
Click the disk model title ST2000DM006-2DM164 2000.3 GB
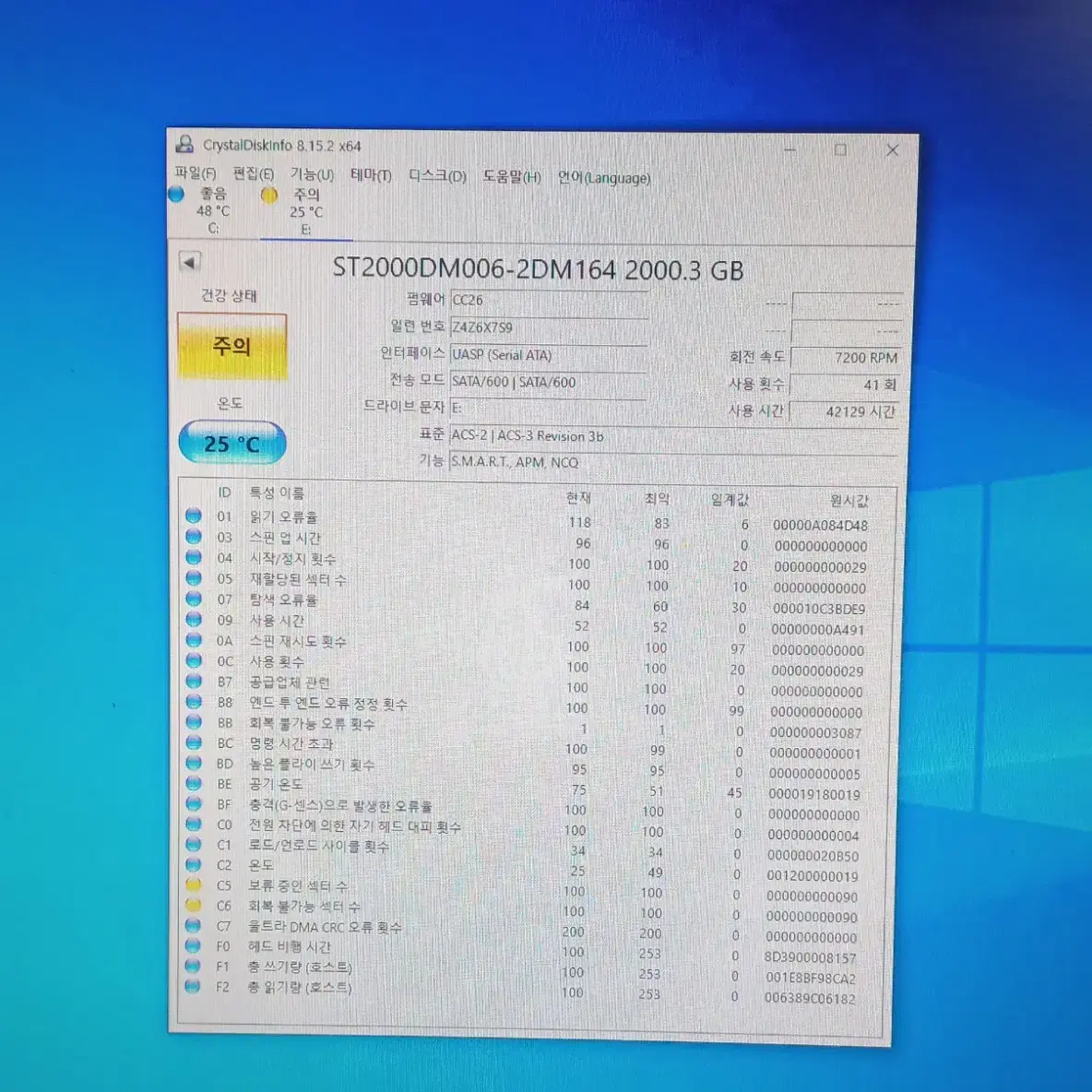[538, 268]
